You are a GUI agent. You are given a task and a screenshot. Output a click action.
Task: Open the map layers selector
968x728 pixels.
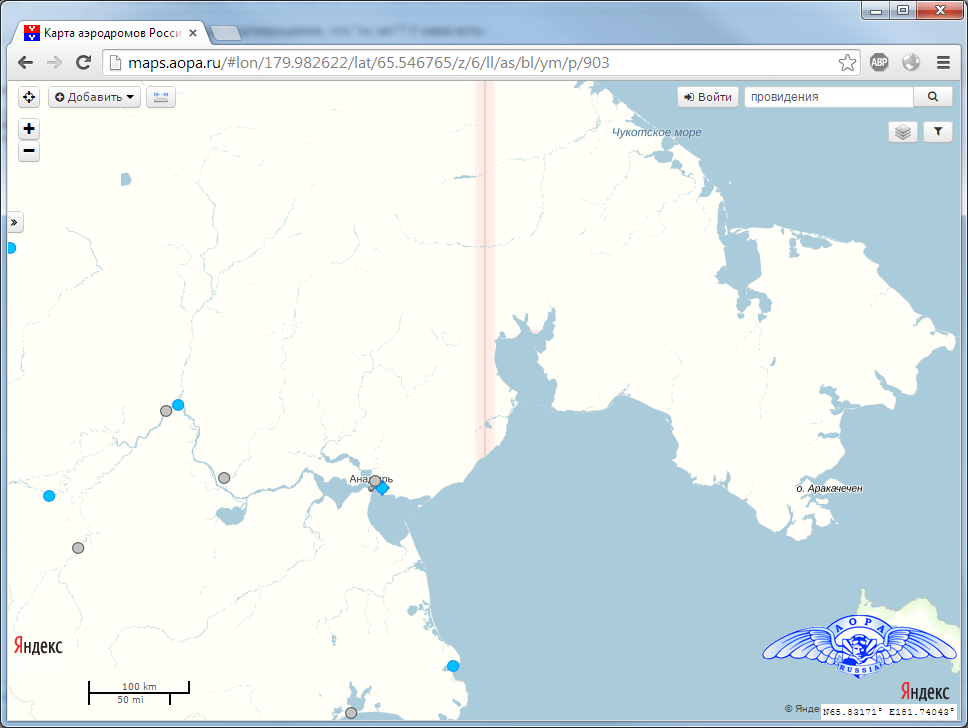[x=903, y=132]
